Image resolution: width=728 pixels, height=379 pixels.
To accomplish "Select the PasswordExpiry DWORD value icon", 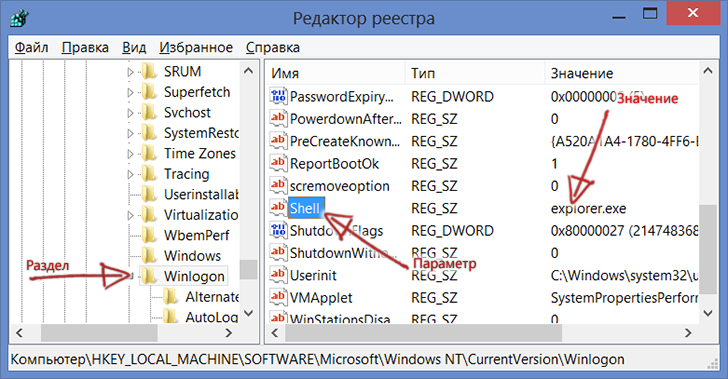I will pos(278,96).
